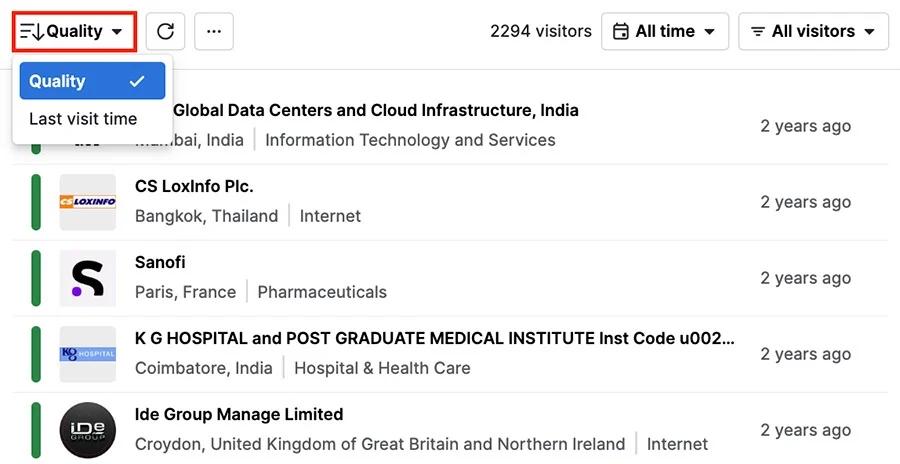900x464 pixels.
Task: Expand the All visitors dropdown arrow
Action: pyautogui.click(x=870, y=32)
